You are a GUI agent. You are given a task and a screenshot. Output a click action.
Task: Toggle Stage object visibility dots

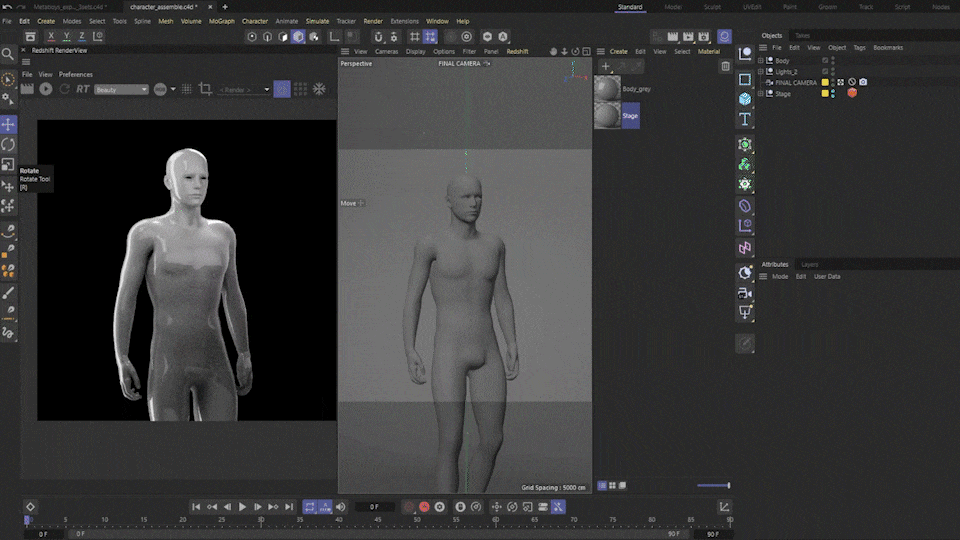point(833,93)
